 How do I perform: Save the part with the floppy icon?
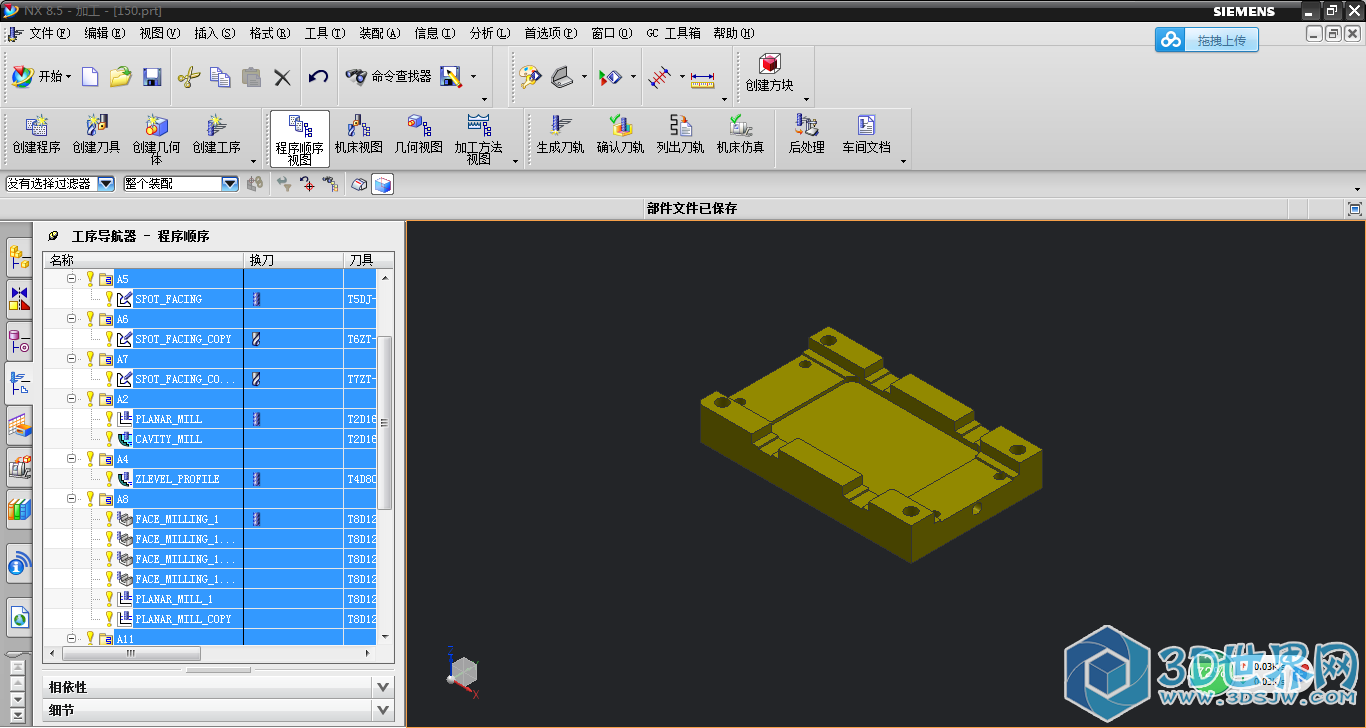152,76
